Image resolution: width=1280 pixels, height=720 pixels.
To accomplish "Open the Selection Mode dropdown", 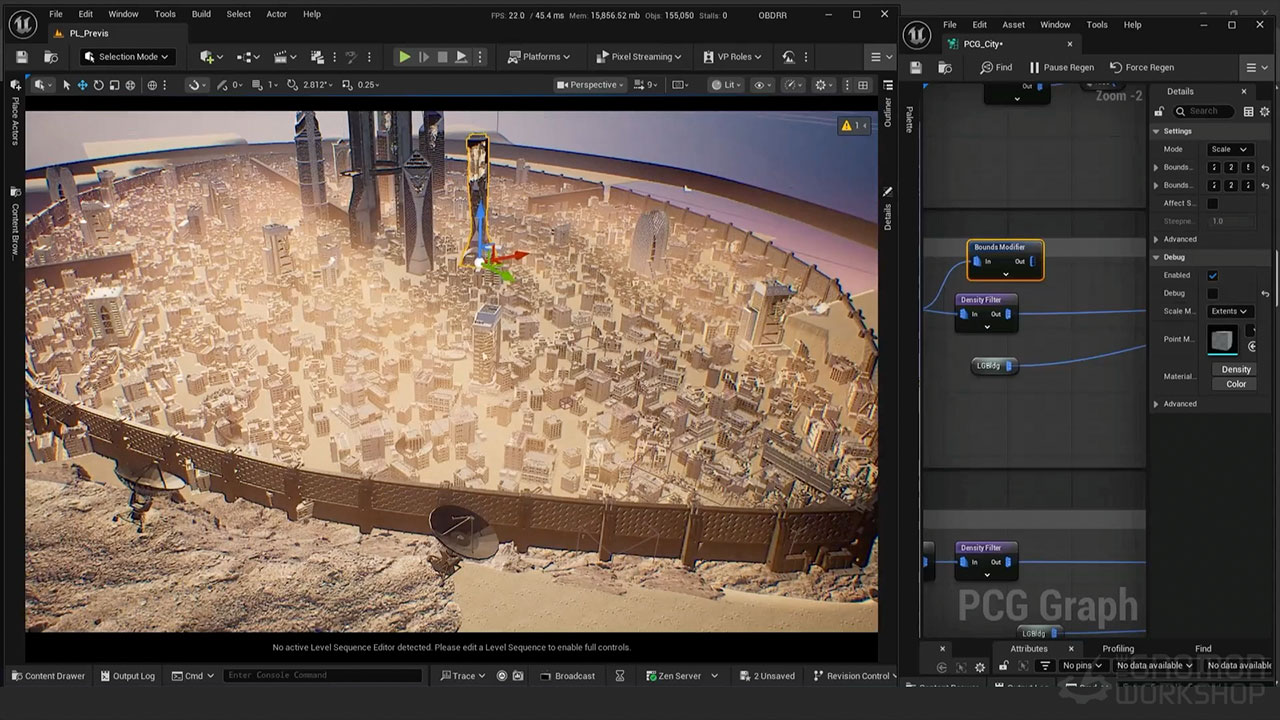I will (x=126, y=57).
